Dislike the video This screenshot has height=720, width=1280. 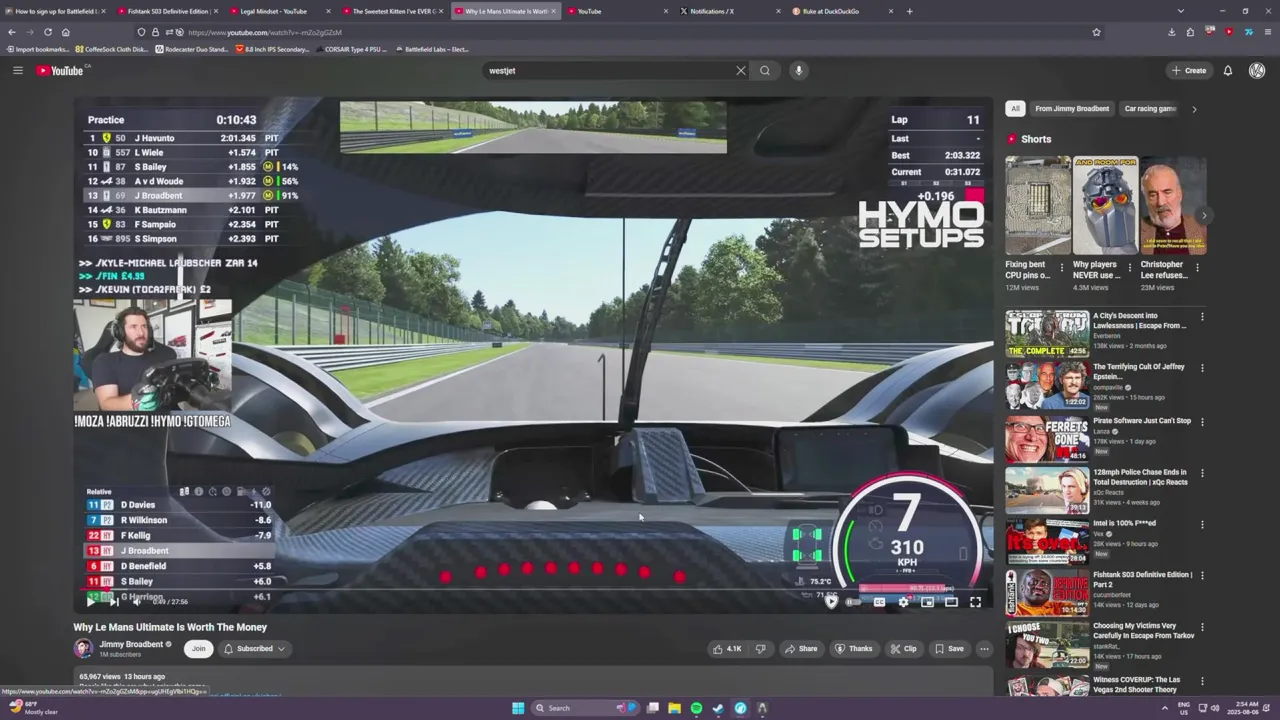point(761,648)
